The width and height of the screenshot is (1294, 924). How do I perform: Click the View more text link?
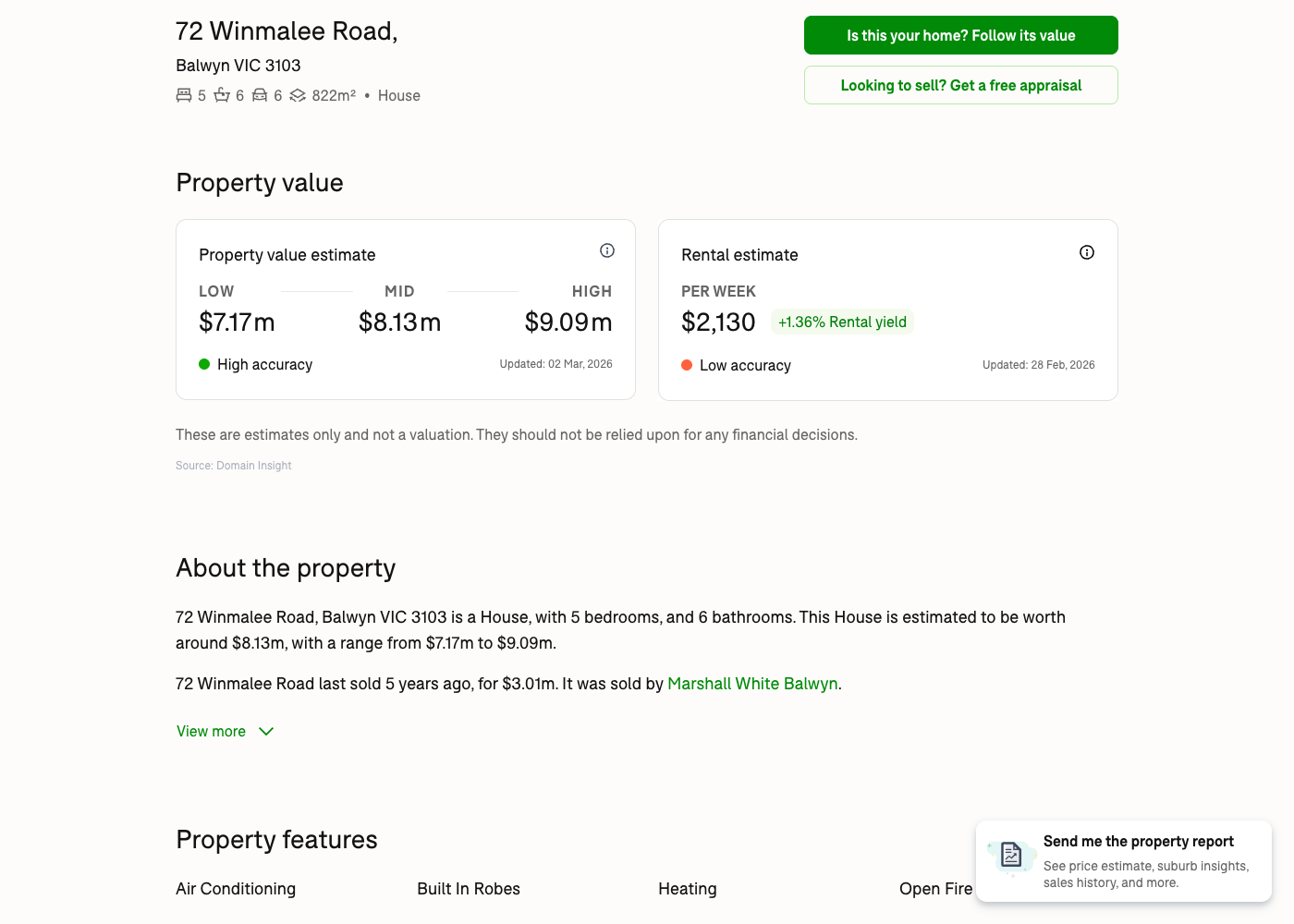point(211,732)
